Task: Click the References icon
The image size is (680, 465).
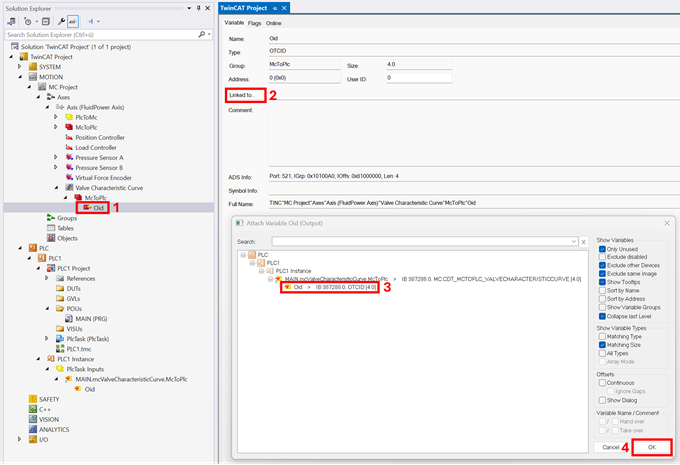Action: tap(60, 278)
